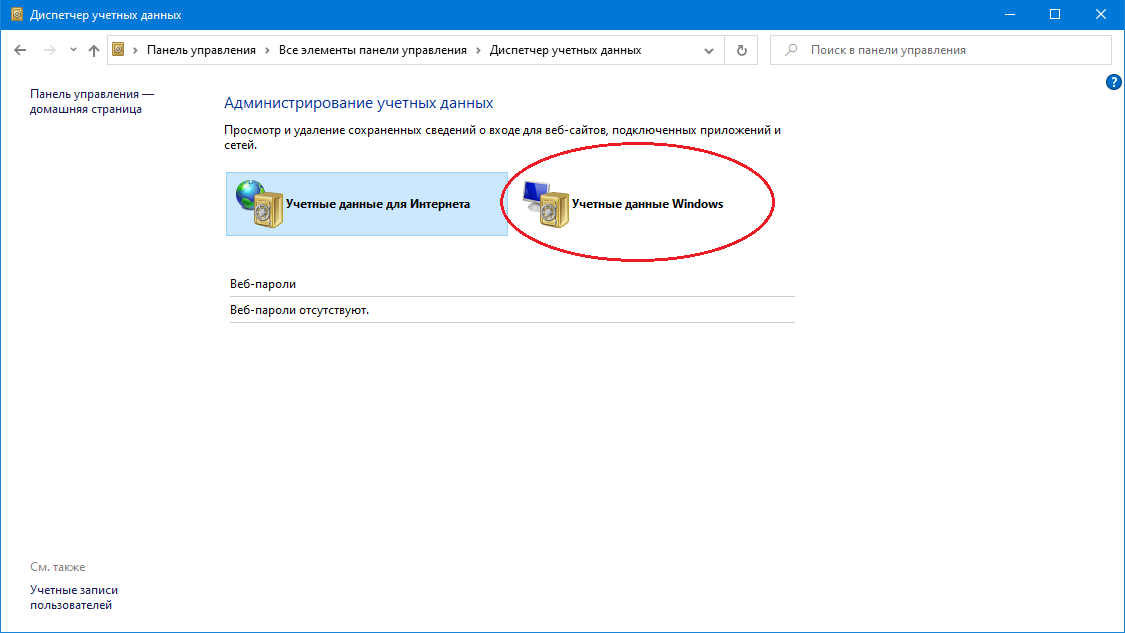Click the monitor and safe icon
The image size is (1125, 633).
point(545,204)
